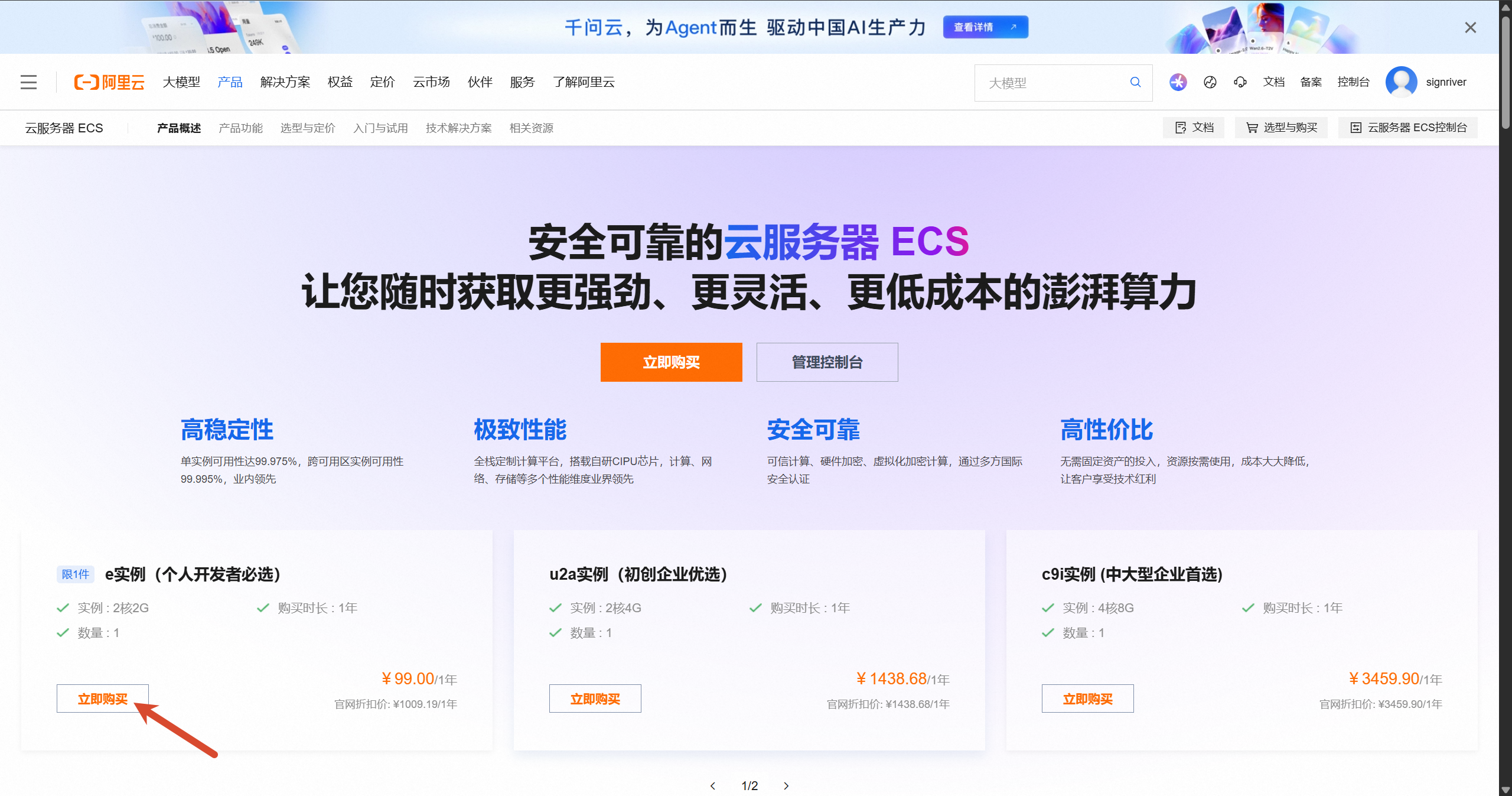Open the headset customer service icon
This screenshot has height=796, width=1512.
click(x=1240, y=82)
